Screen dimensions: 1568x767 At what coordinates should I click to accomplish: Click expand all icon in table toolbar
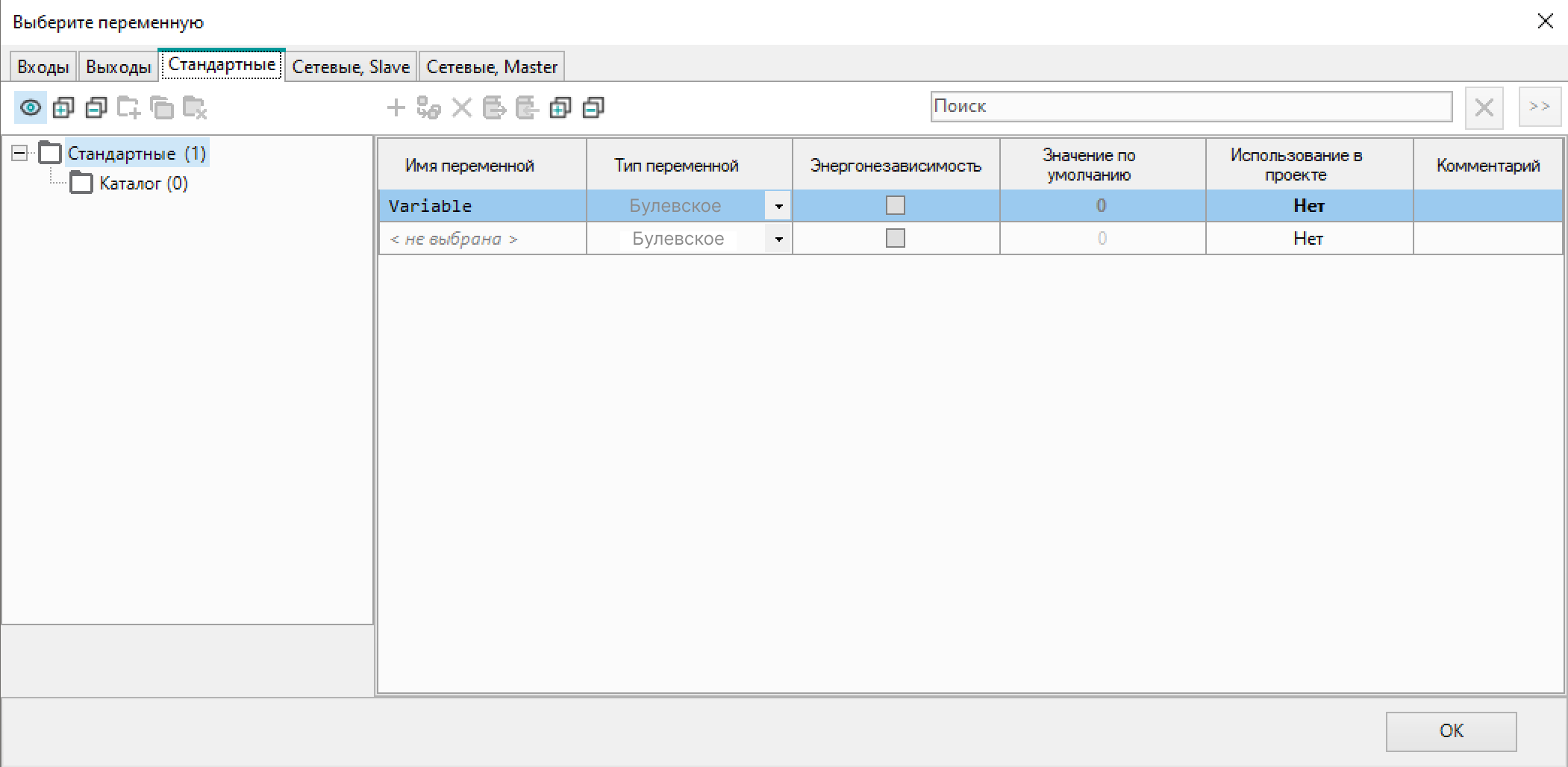coord(560,108)
